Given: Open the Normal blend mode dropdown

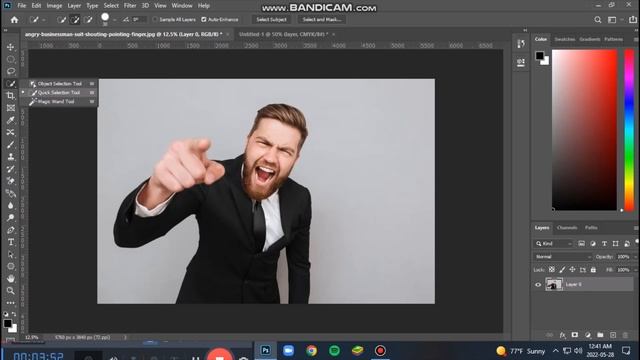Looking at the screenshot, I should [x=562, y=257].
